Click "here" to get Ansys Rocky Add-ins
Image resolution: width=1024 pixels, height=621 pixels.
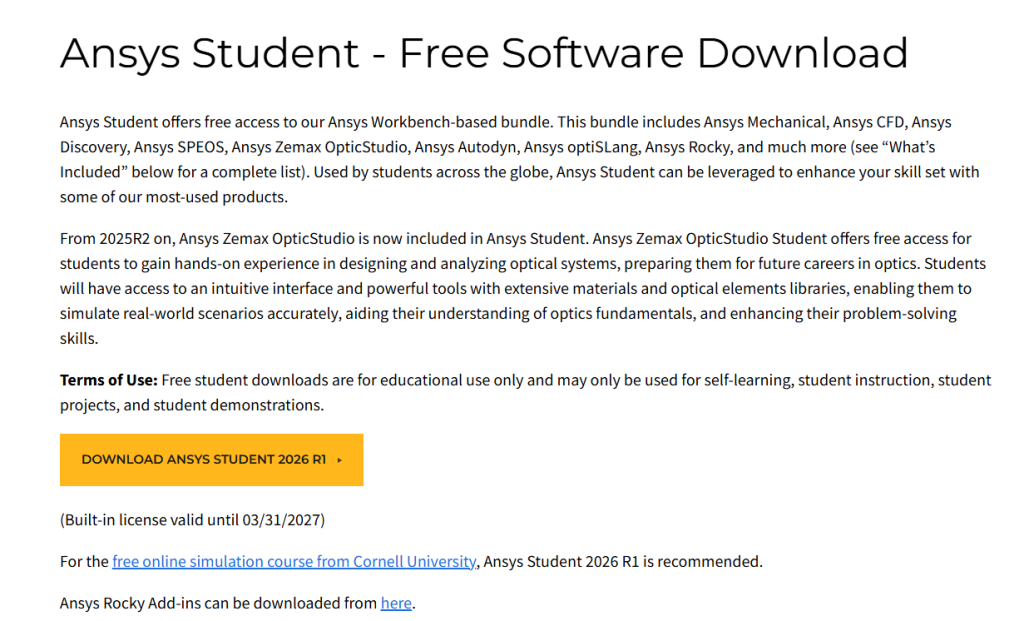click(x=396, y=602)
